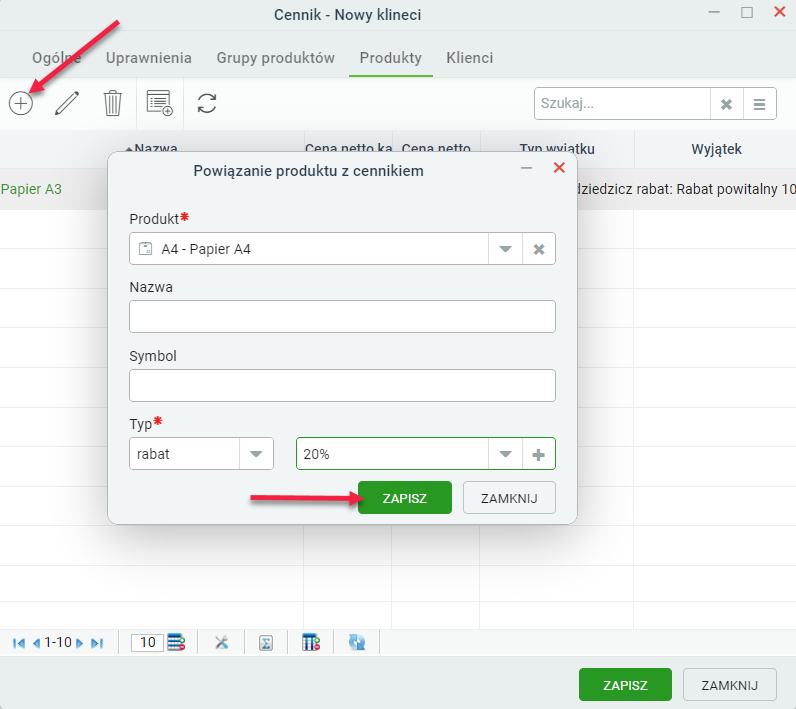796x709 pixels.
Task: Go to last page of grid
Action: (97, 643)
